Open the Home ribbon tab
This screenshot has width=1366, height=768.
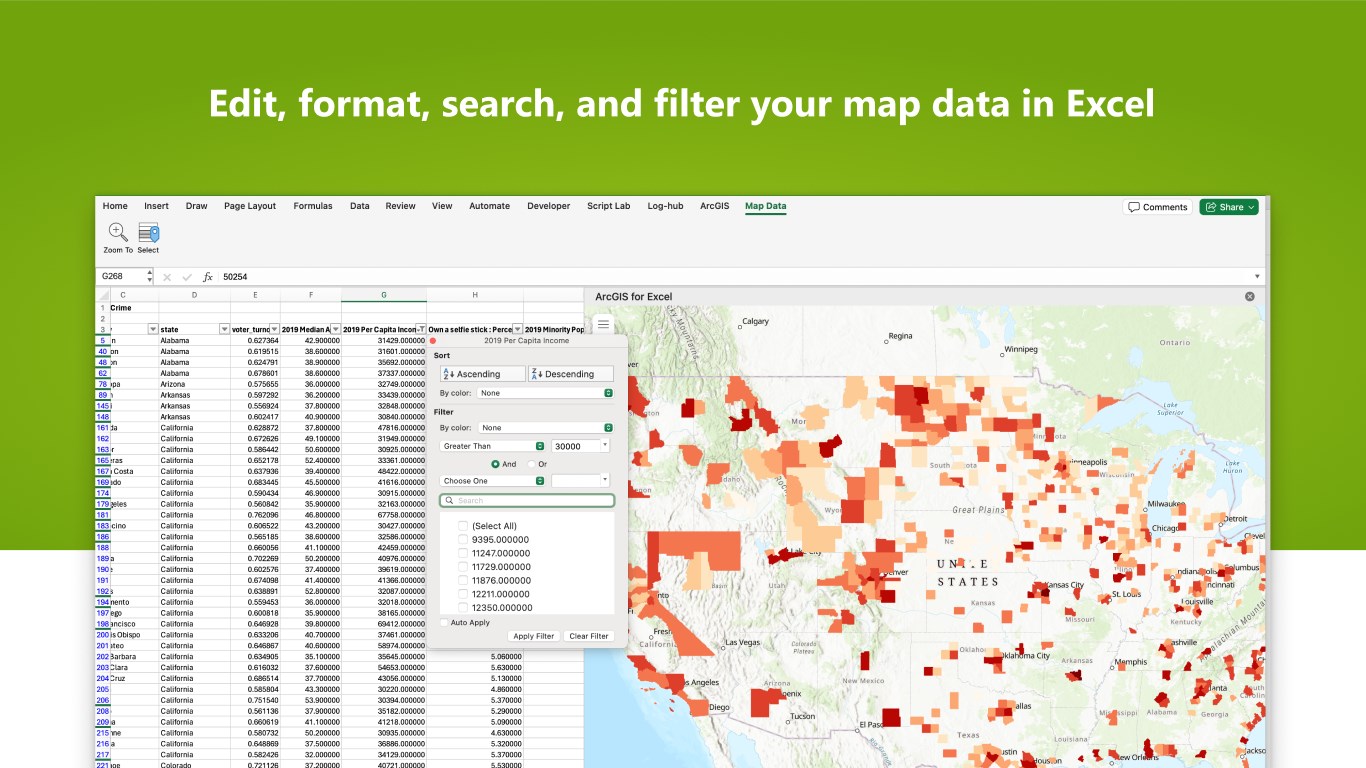(x=115, y=206)
